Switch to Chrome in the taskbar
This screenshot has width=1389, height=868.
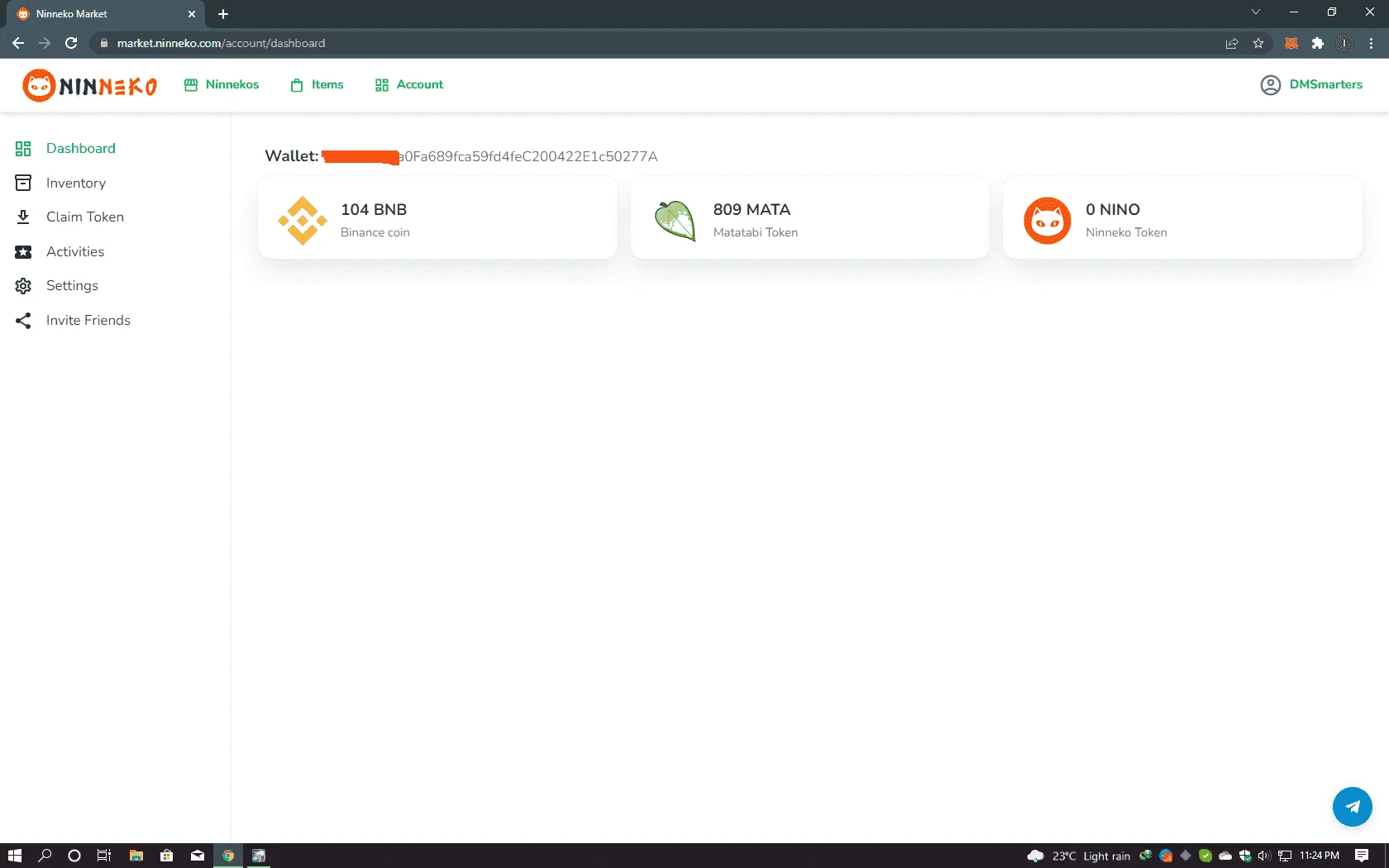(228, 856)
